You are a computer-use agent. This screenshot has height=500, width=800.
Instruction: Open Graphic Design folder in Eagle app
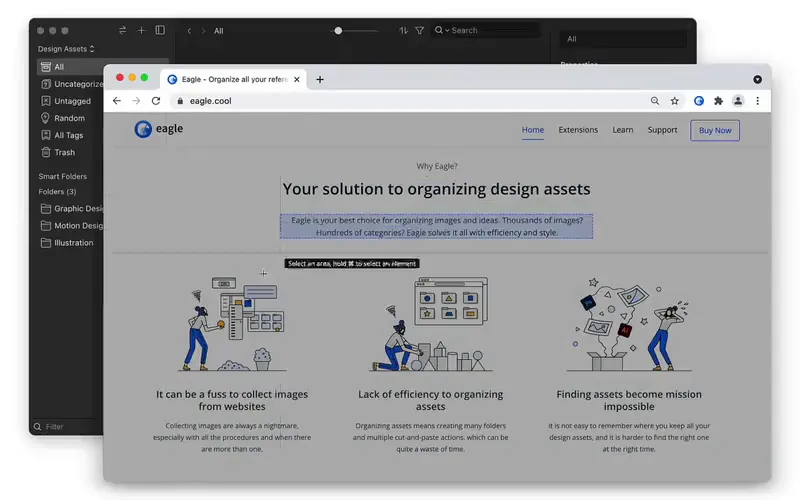[x=70, y=208]
